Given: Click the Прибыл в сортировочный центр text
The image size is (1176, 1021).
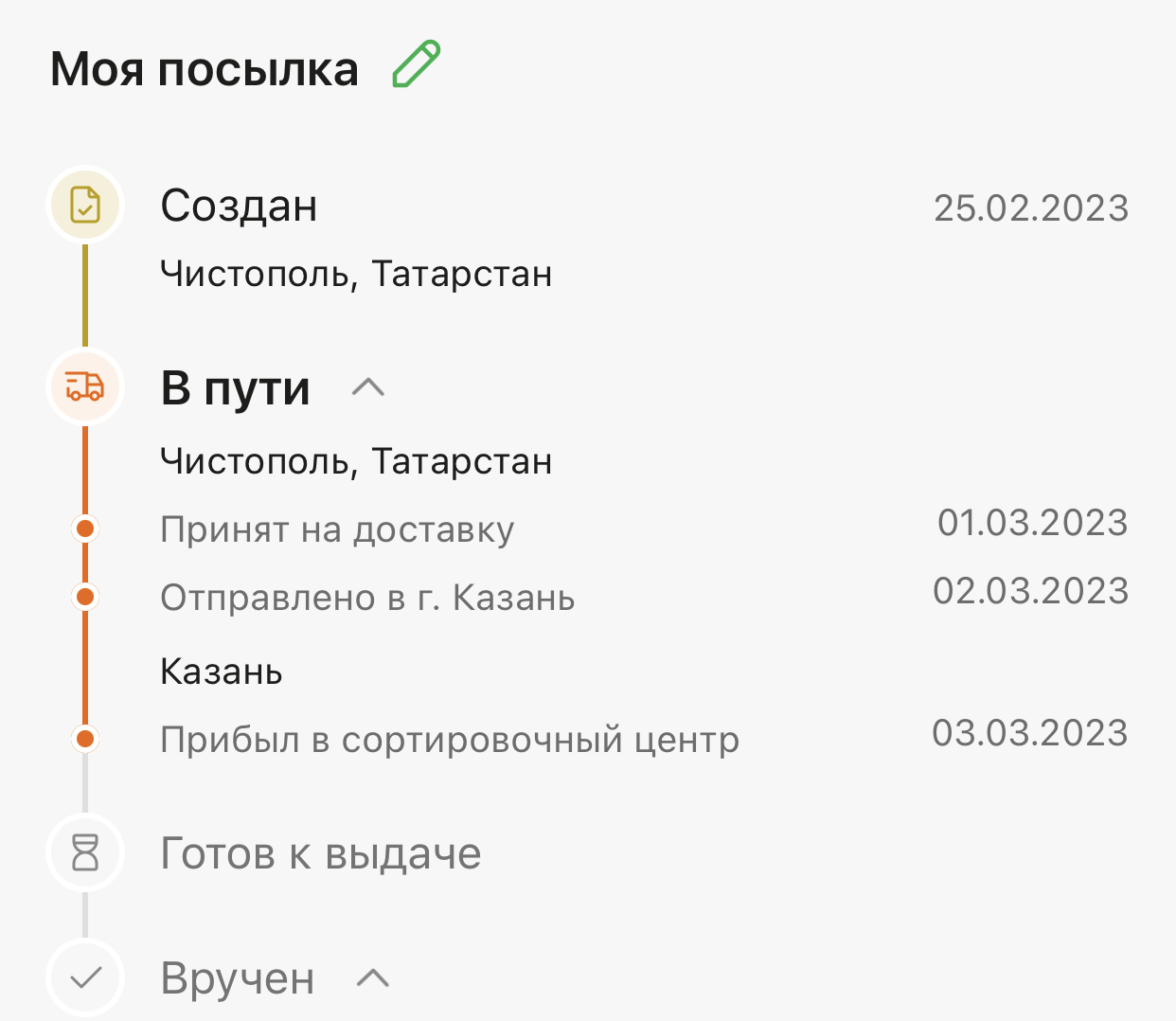Looking at the screenshot, I should [x=450, y=740].
